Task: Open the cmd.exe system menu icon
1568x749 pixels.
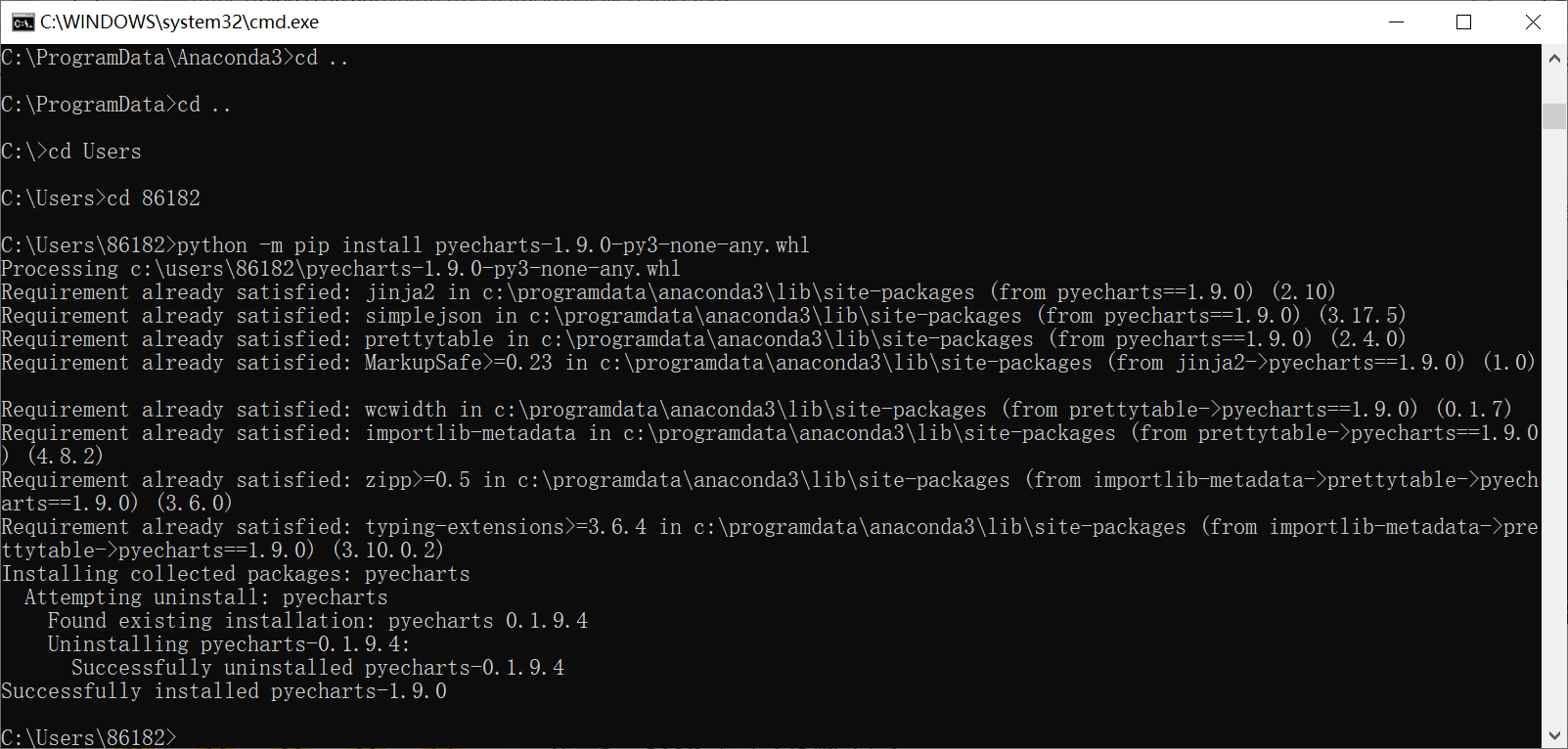Action: [22, 22]
